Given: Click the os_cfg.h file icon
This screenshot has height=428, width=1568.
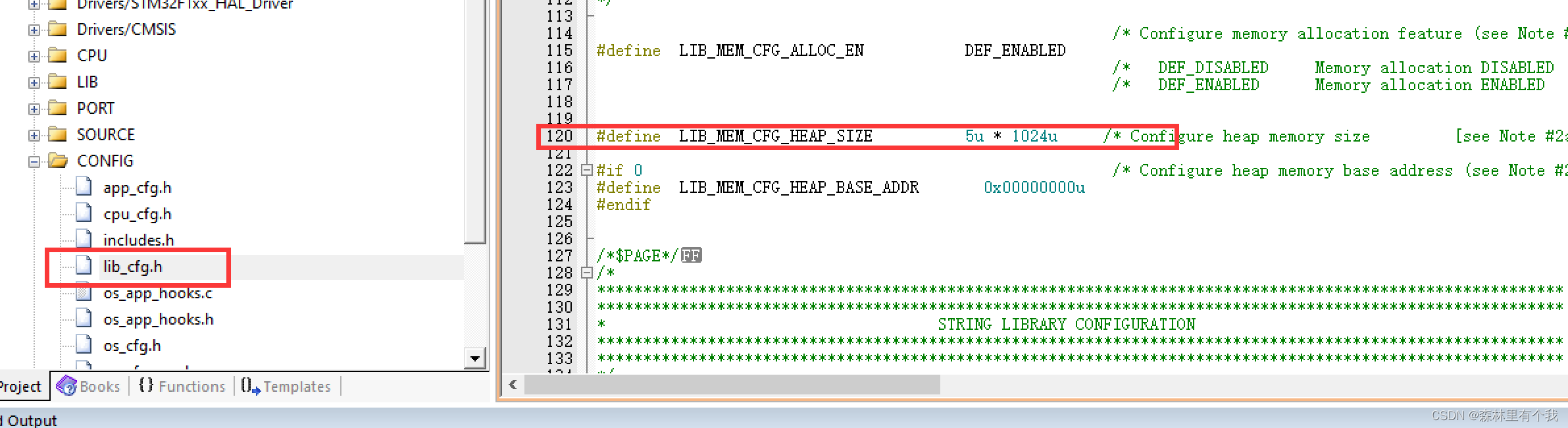Looking at the screenshot, I should point(84,344).
